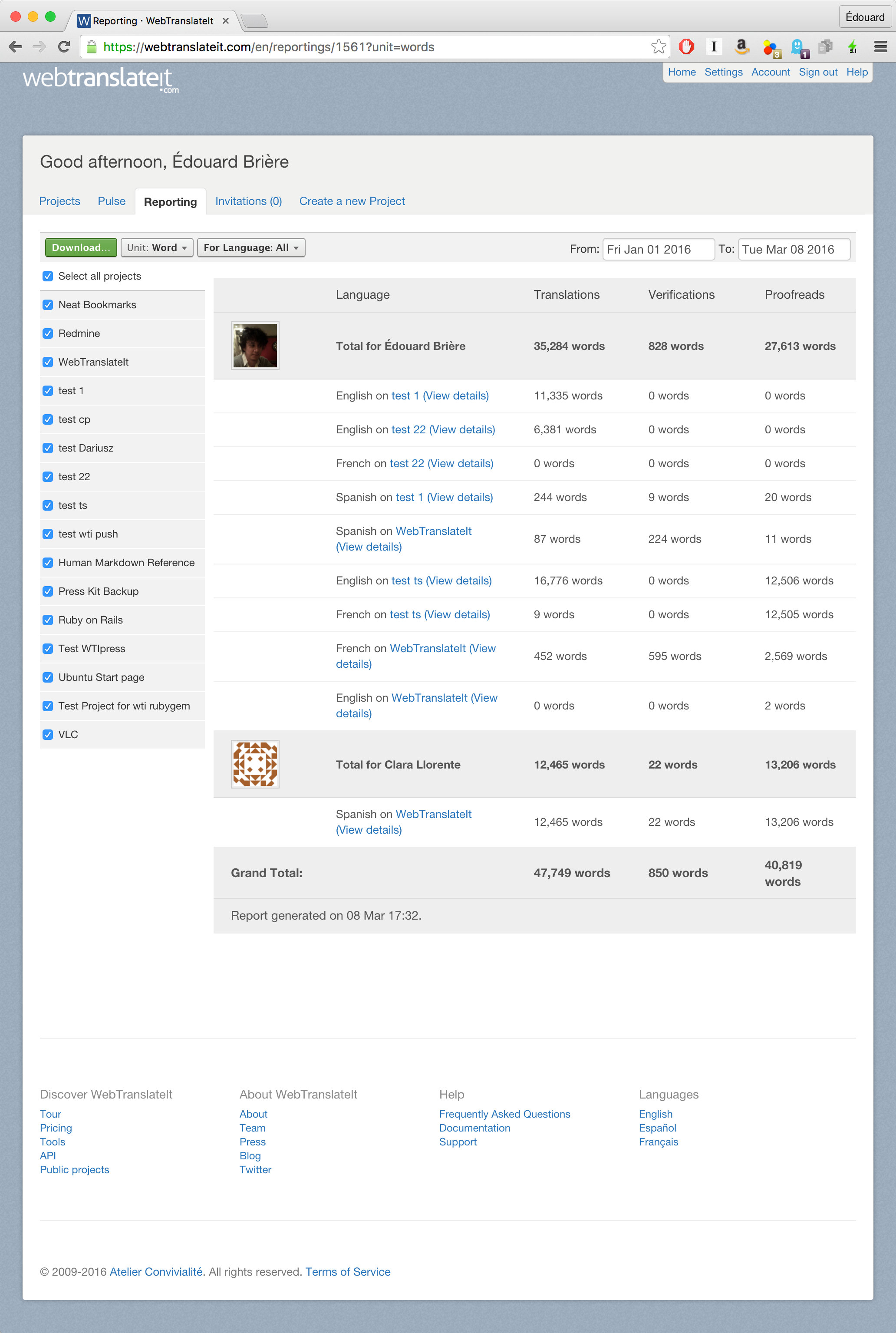The width and height of the screenshot is (896, 1333).
Task: Open the Chrome hamburger menu
Action: (x=880, y=47)
